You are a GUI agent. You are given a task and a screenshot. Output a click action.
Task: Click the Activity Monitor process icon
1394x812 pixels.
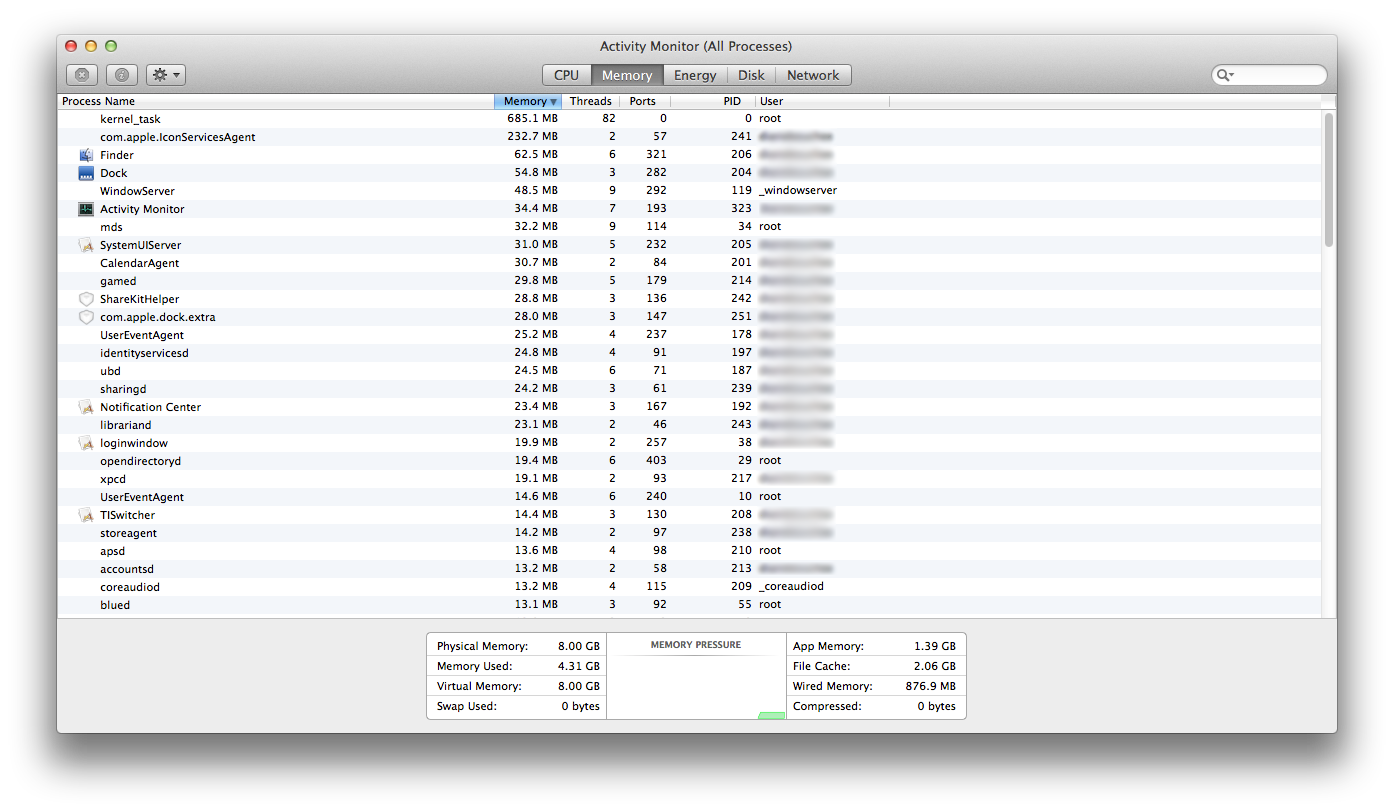86,209
